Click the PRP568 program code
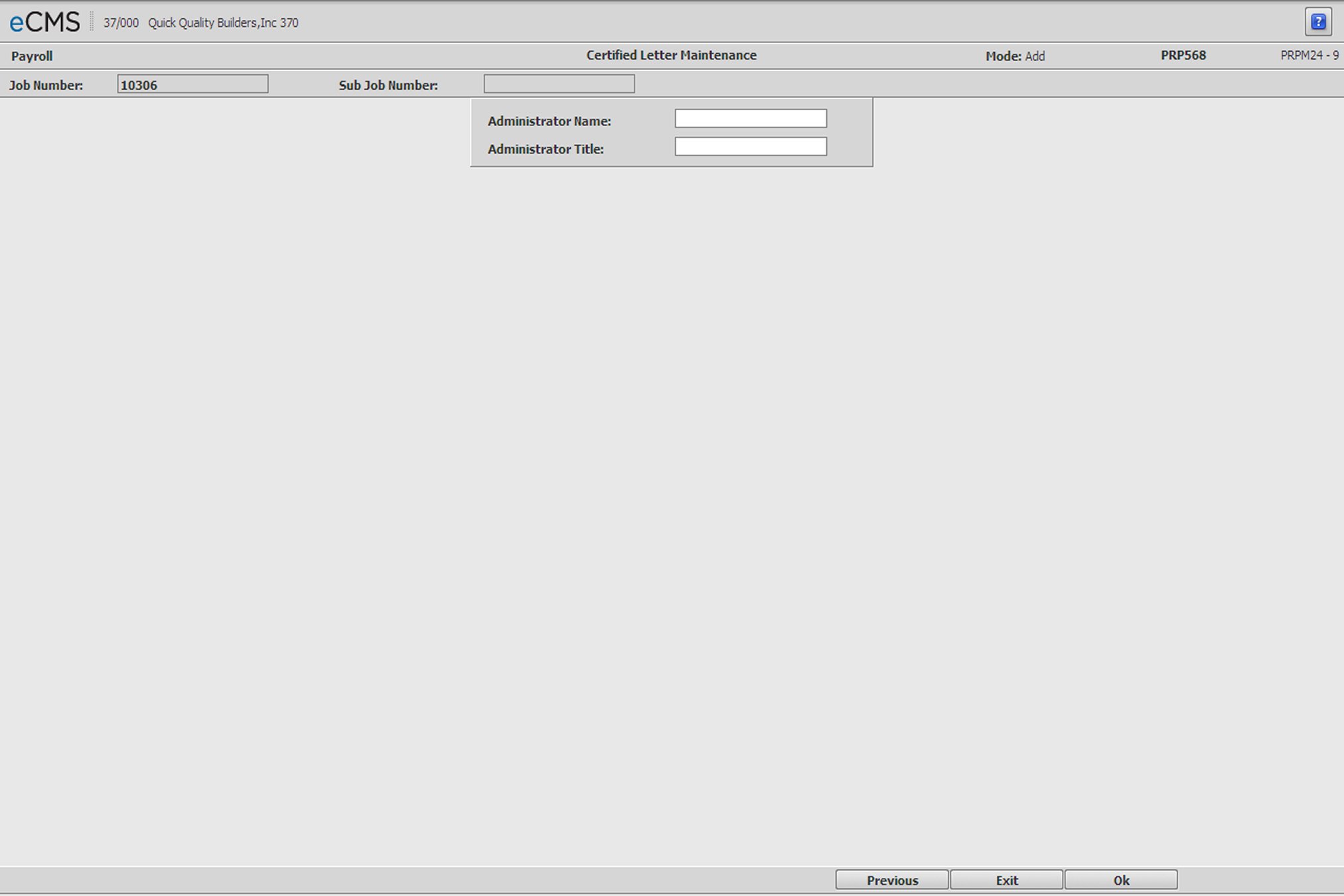Image resolution: width=1344 pixels, height=896 pixels. pos(1182,56)
